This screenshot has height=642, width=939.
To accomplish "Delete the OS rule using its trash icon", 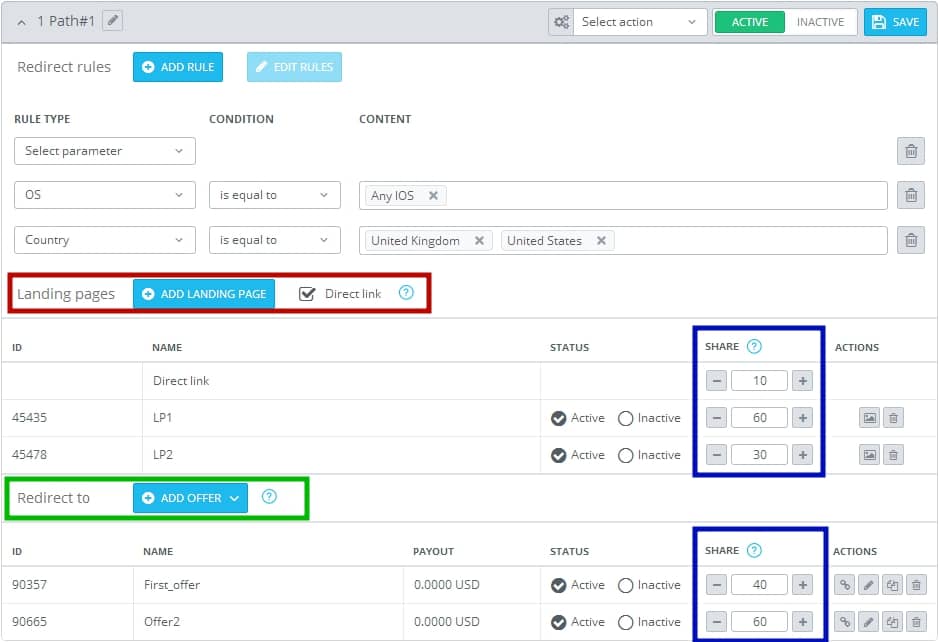I will (x=911, y=195).
